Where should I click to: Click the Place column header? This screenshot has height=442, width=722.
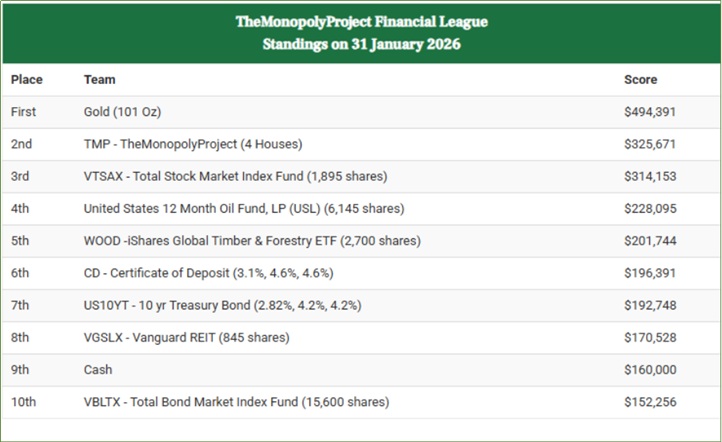(27, 79)
